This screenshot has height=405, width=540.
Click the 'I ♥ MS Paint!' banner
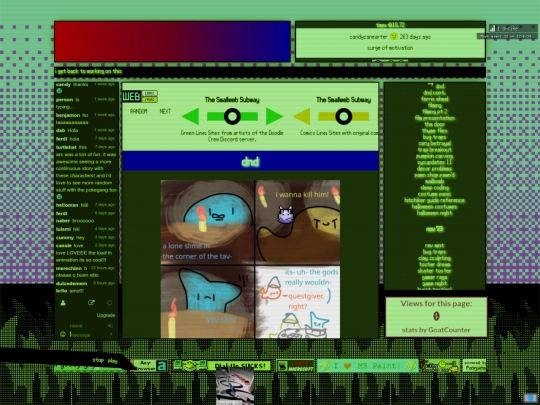click(x=367, y=365)
